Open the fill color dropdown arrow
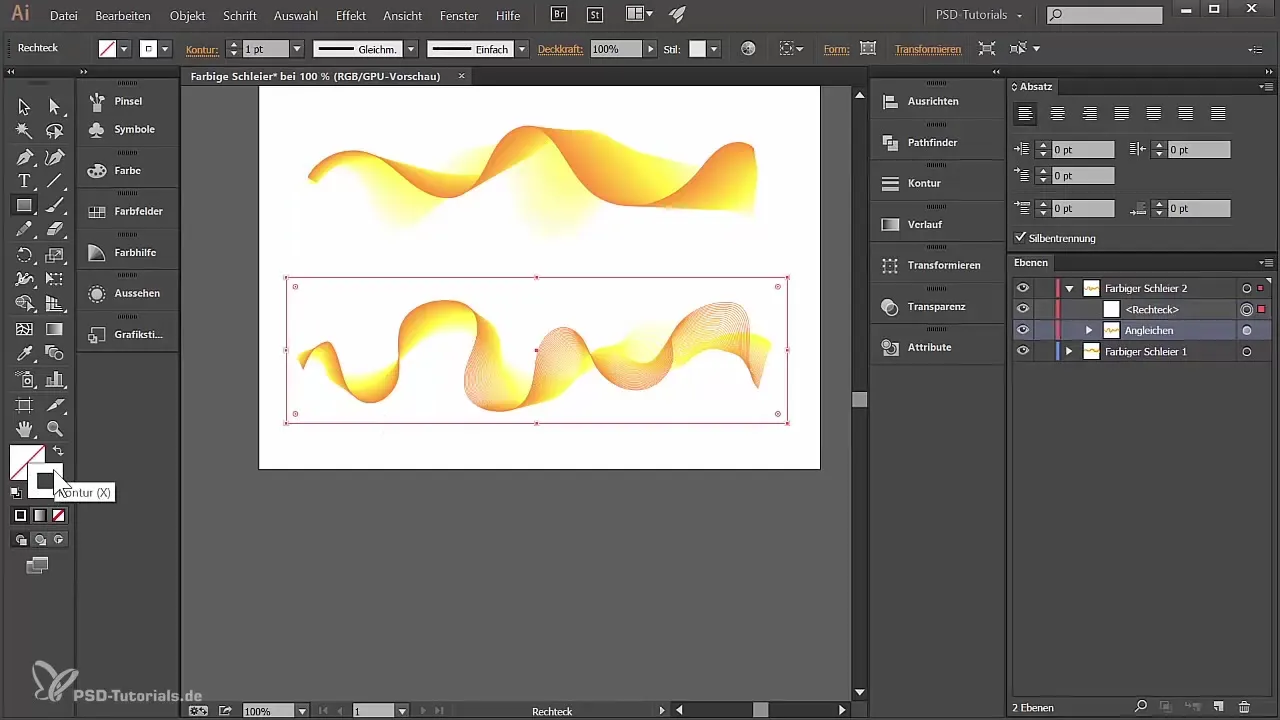 tap(125, 49)
